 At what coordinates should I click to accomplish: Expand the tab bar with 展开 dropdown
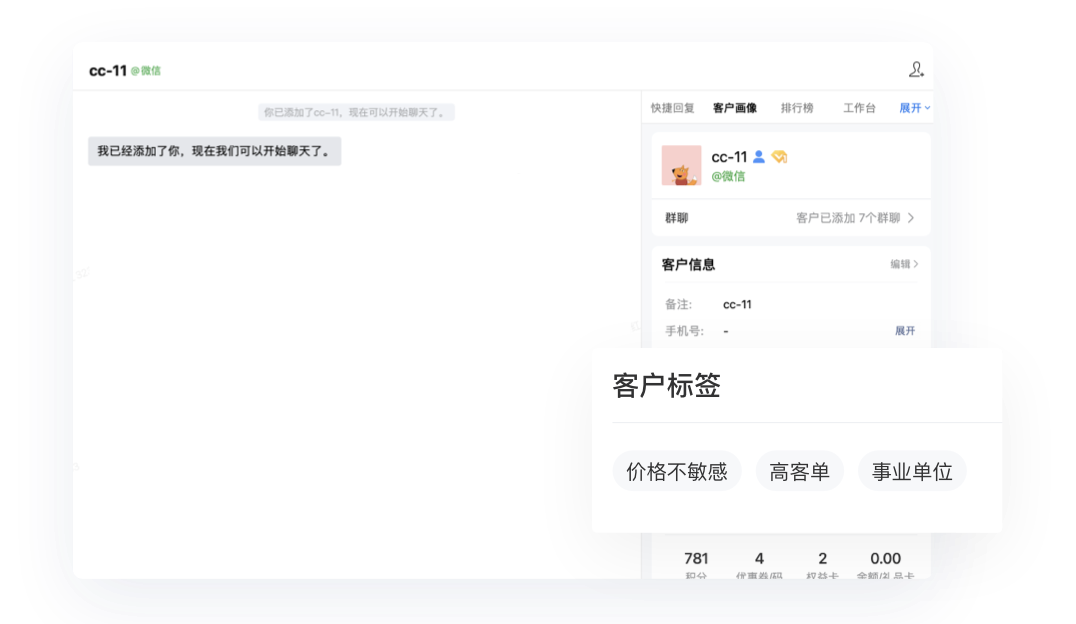[914, 108]
